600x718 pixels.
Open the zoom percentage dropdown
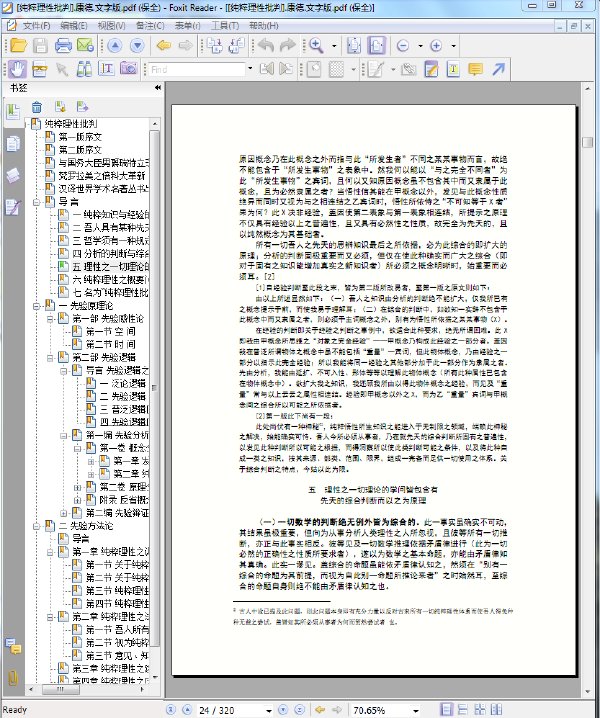click(x=415, y=710)
